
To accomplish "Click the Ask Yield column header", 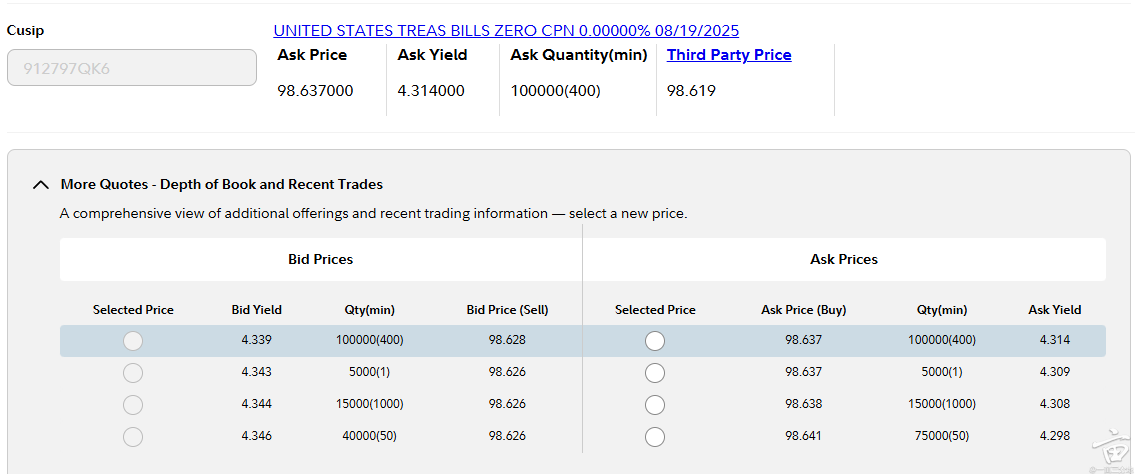I will tap(1054, 310).
